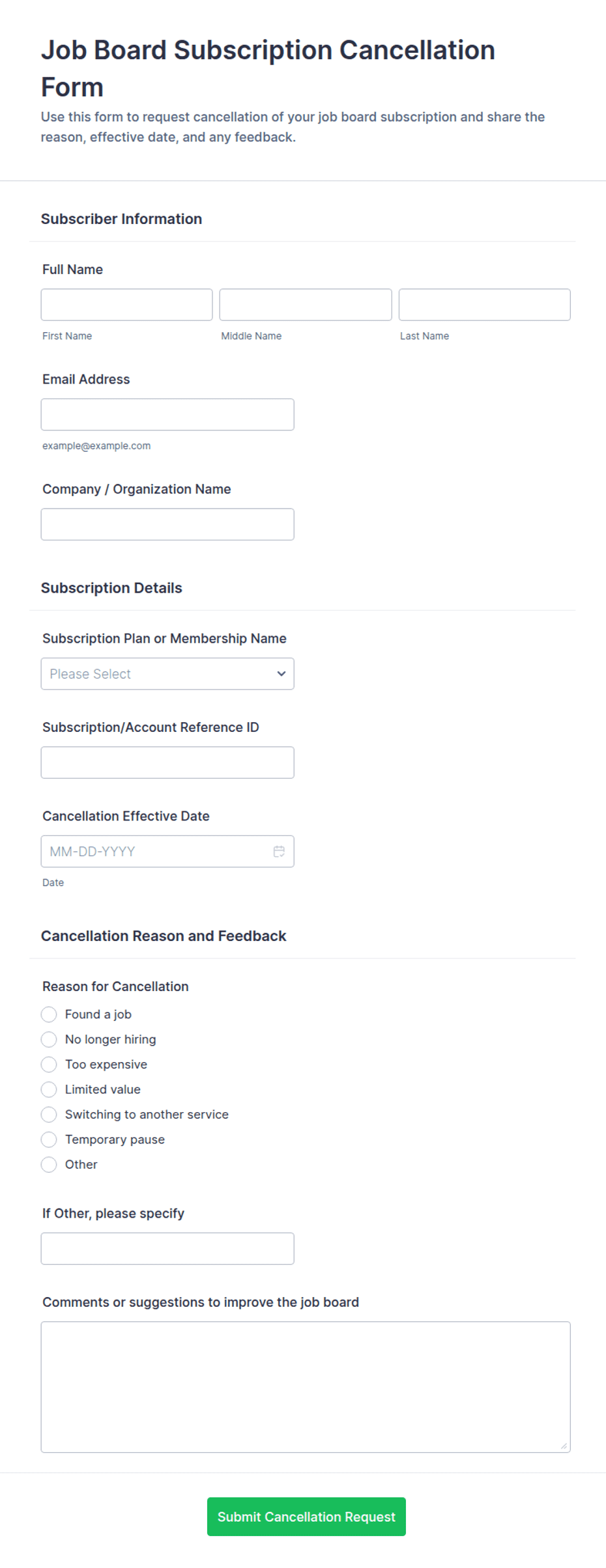The width and height of the screenshot is (606, 1568).
Task: Select the Found a job radio option
Action: pyautogui.click(x=49, y=1014)
